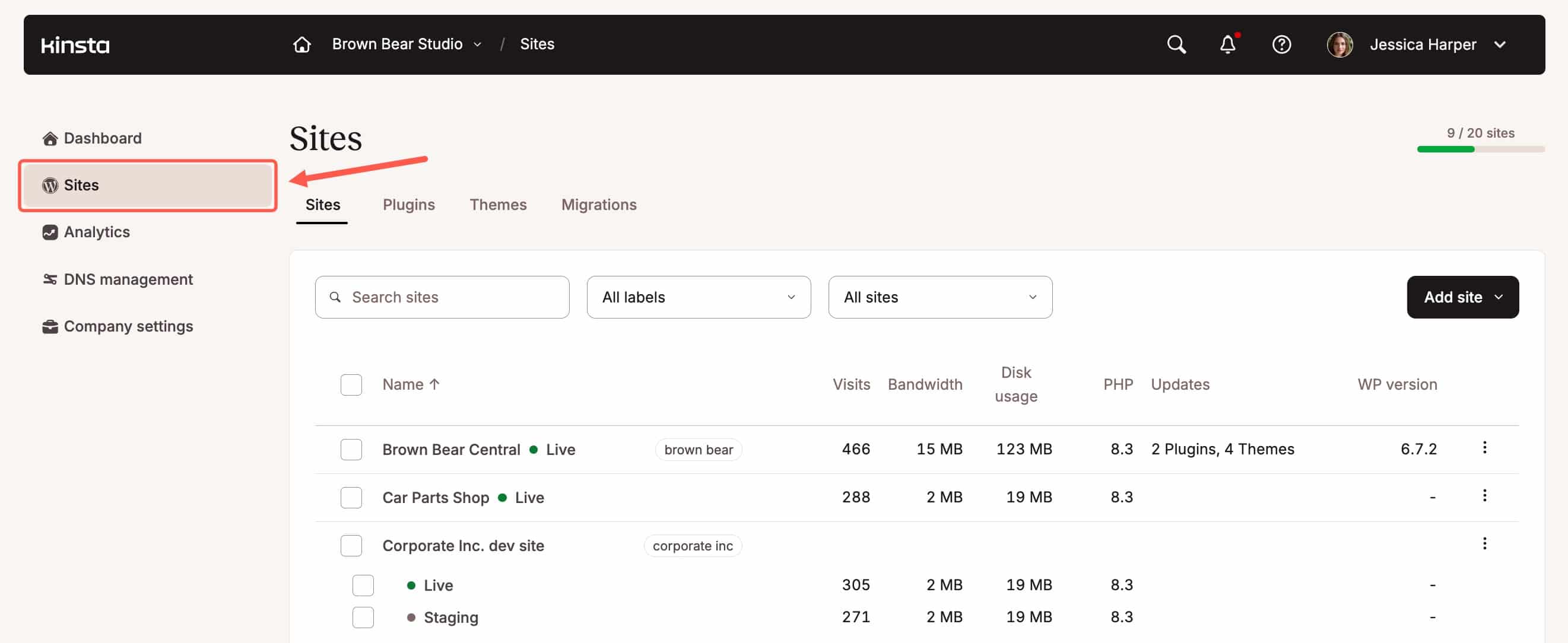1568x643 pixels.
Task: Click the 9 / 20 sites usage progress bar
Action: pyautogui.click(x=1480, y=149)
